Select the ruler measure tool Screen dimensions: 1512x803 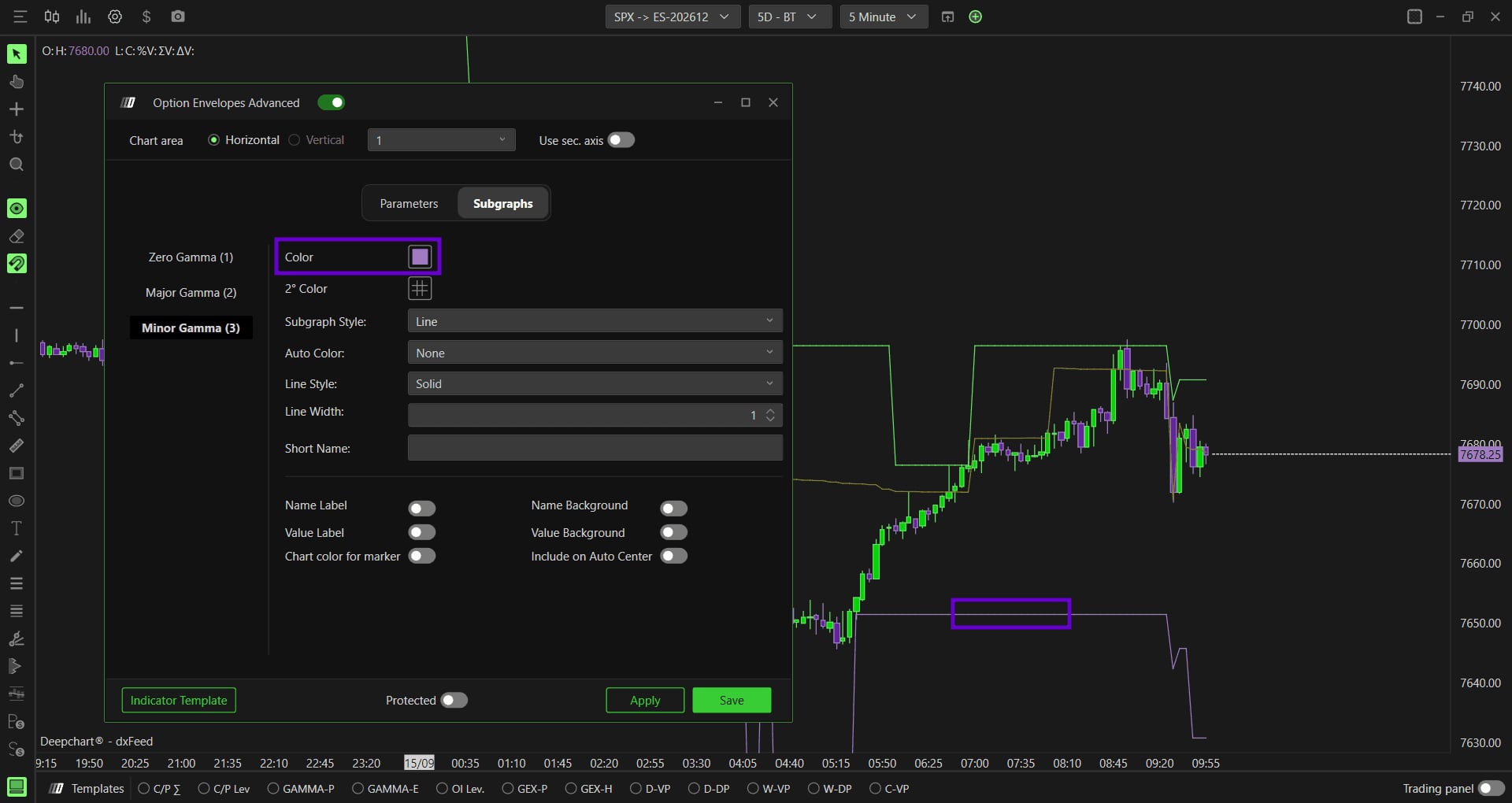coord(17,446)
